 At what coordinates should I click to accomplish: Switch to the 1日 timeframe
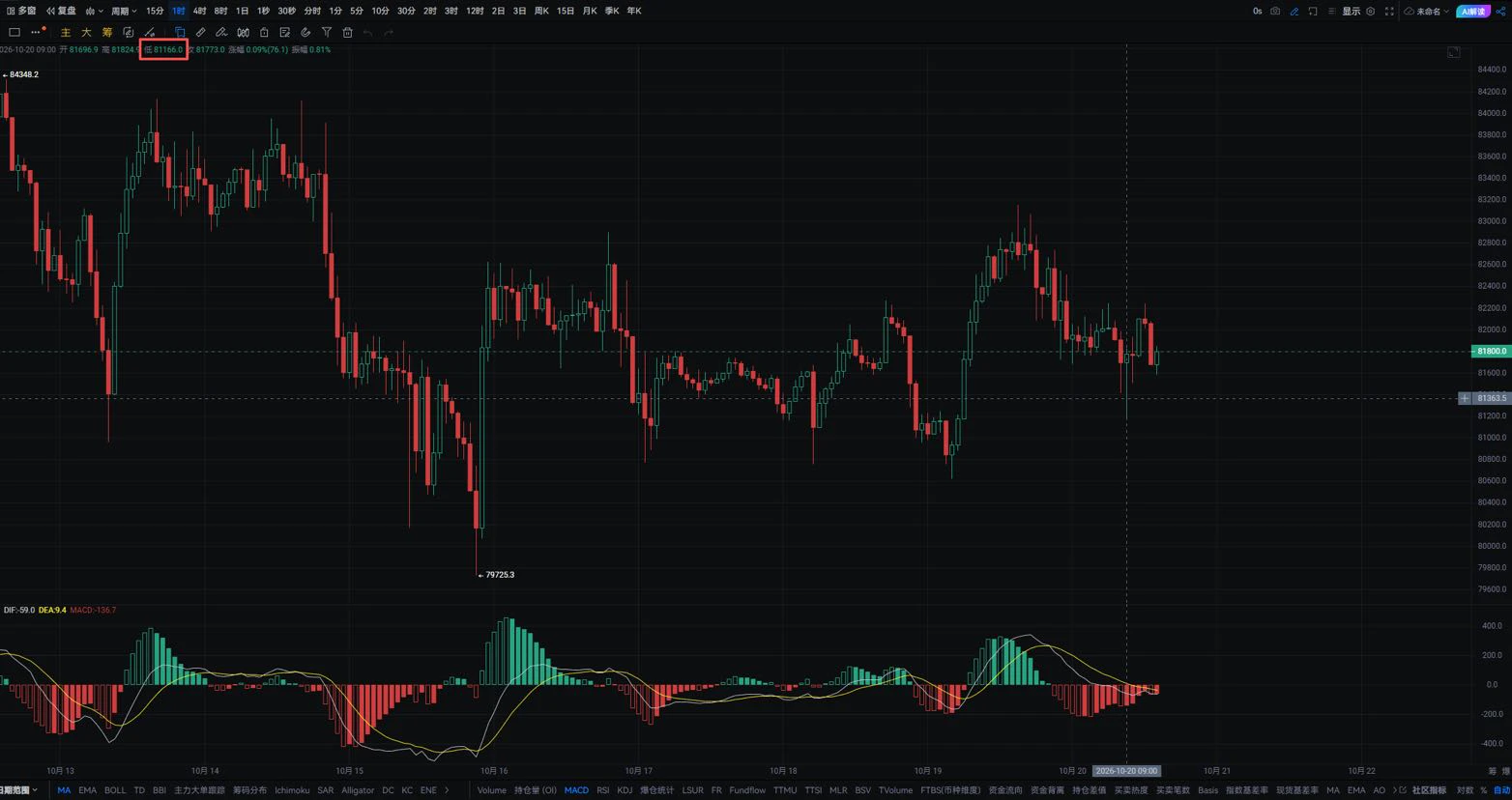242,12
